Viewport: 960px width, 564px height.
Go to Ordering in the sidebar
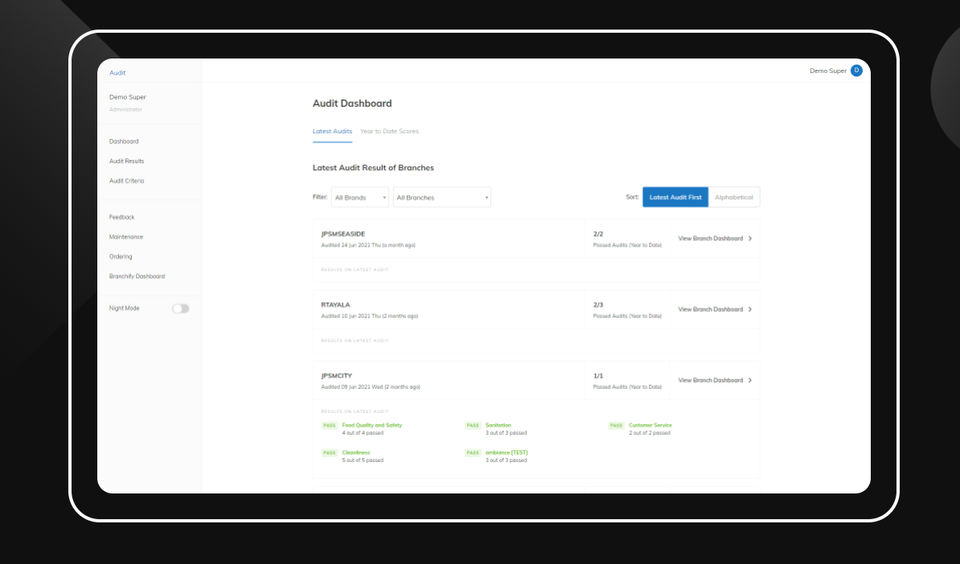click(121, 257)
